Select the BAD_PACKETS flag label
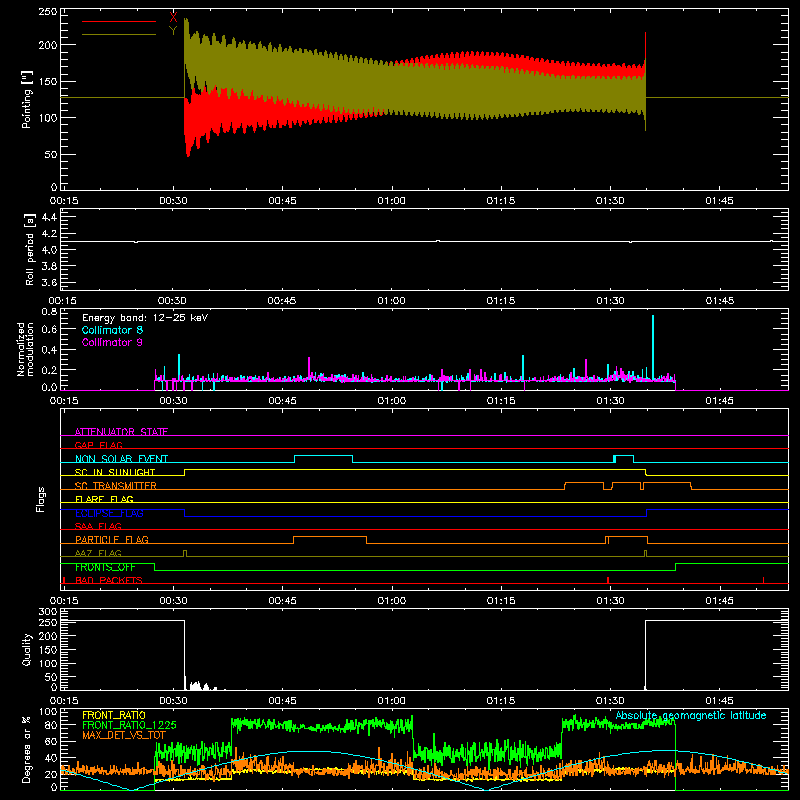This screenshot has width=800, height=800. pyautogui.click(x=109, y=580)
